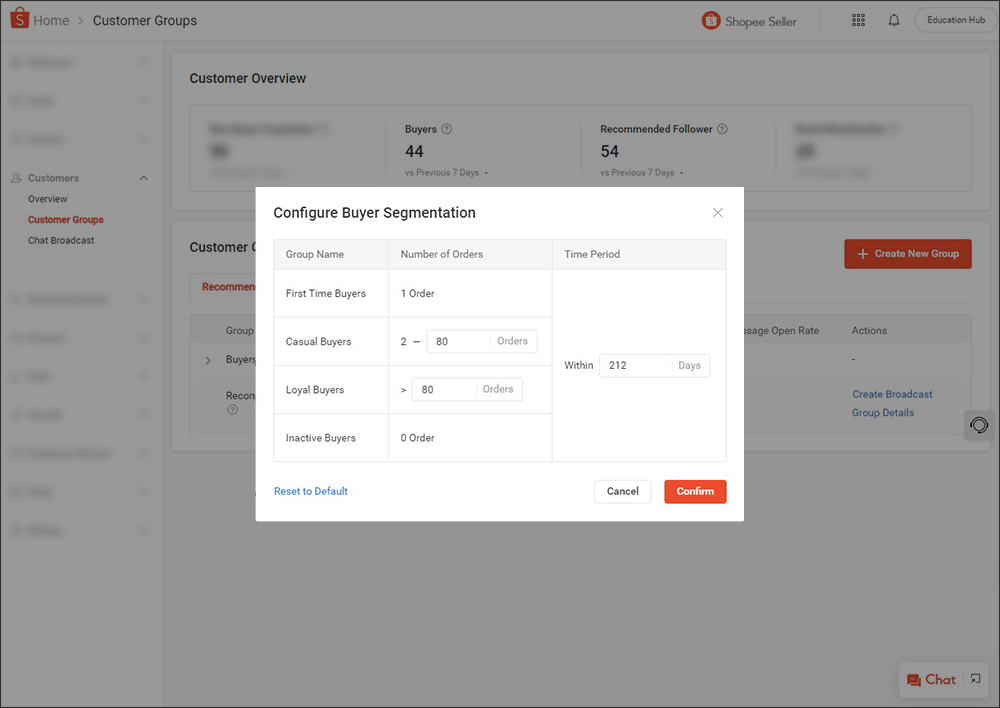Go to Overview under Customers
The height and width of the screenshot is (708, 1000).
click(x=48, y=199)
